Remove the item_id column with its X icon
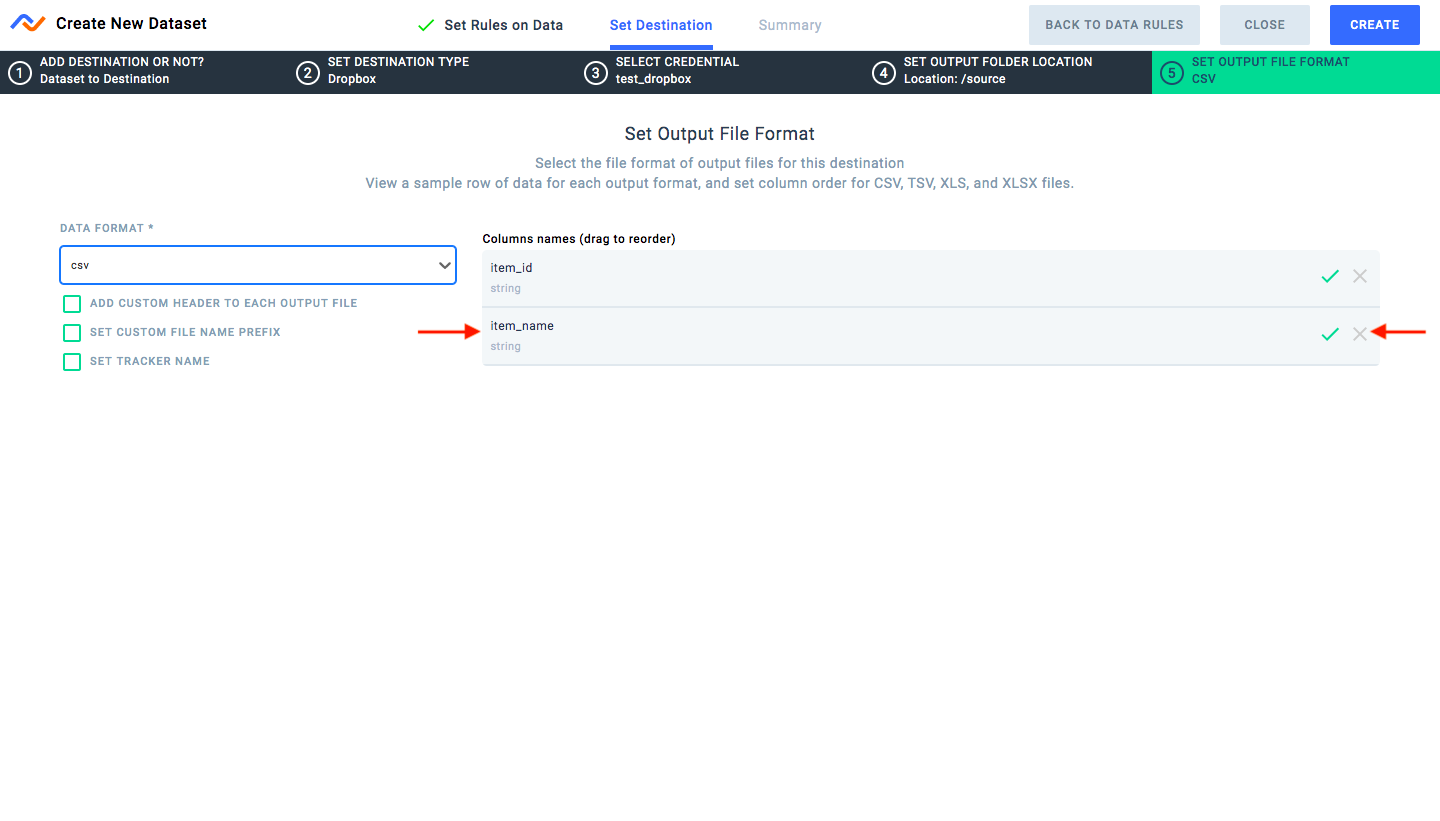The height and width of the screenshot is (821, 1440). [x=1360, y=276]
